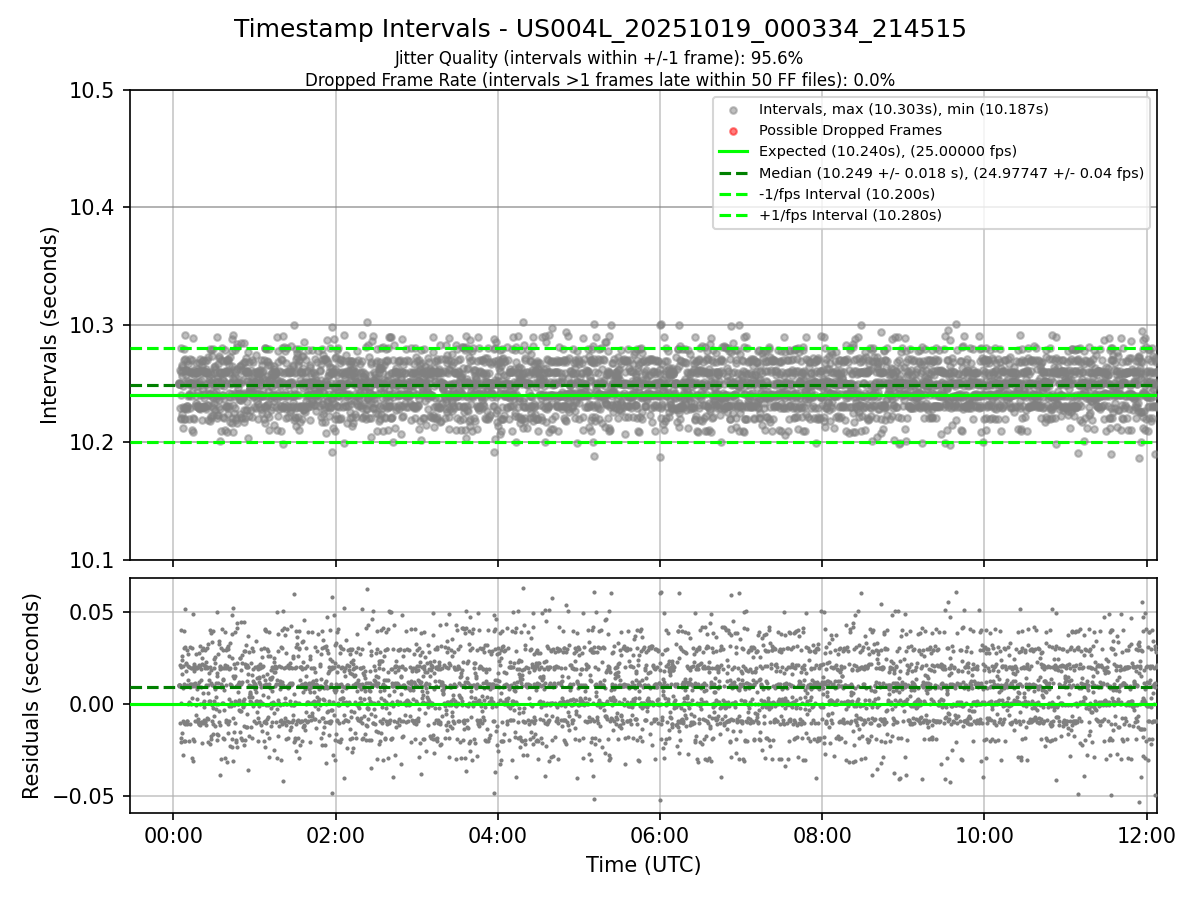Click the "Intervals (seconds)" y-axis label
Image resolution: width=1200 pixels, height=900 pixels.
click(x=50, y=325)
